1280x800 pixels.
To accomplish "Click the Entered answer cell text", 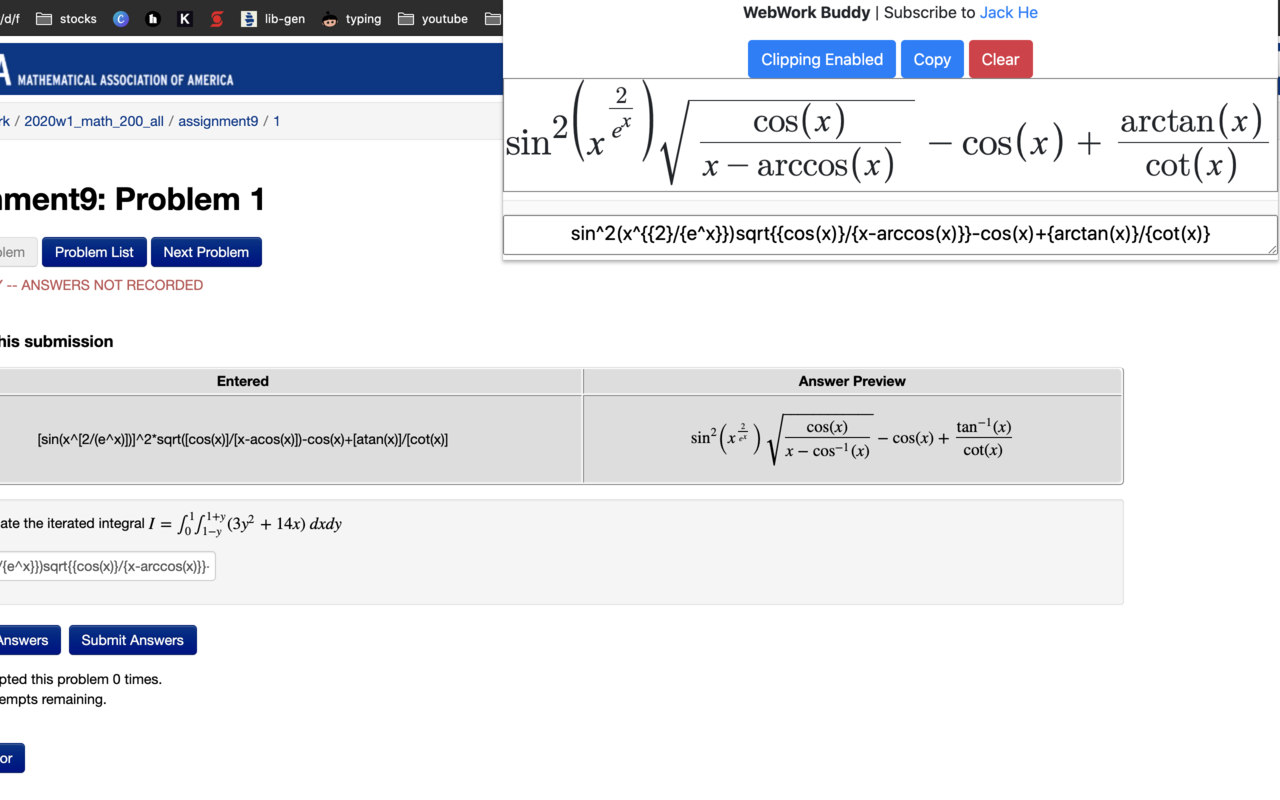I will tap(243, 439).
